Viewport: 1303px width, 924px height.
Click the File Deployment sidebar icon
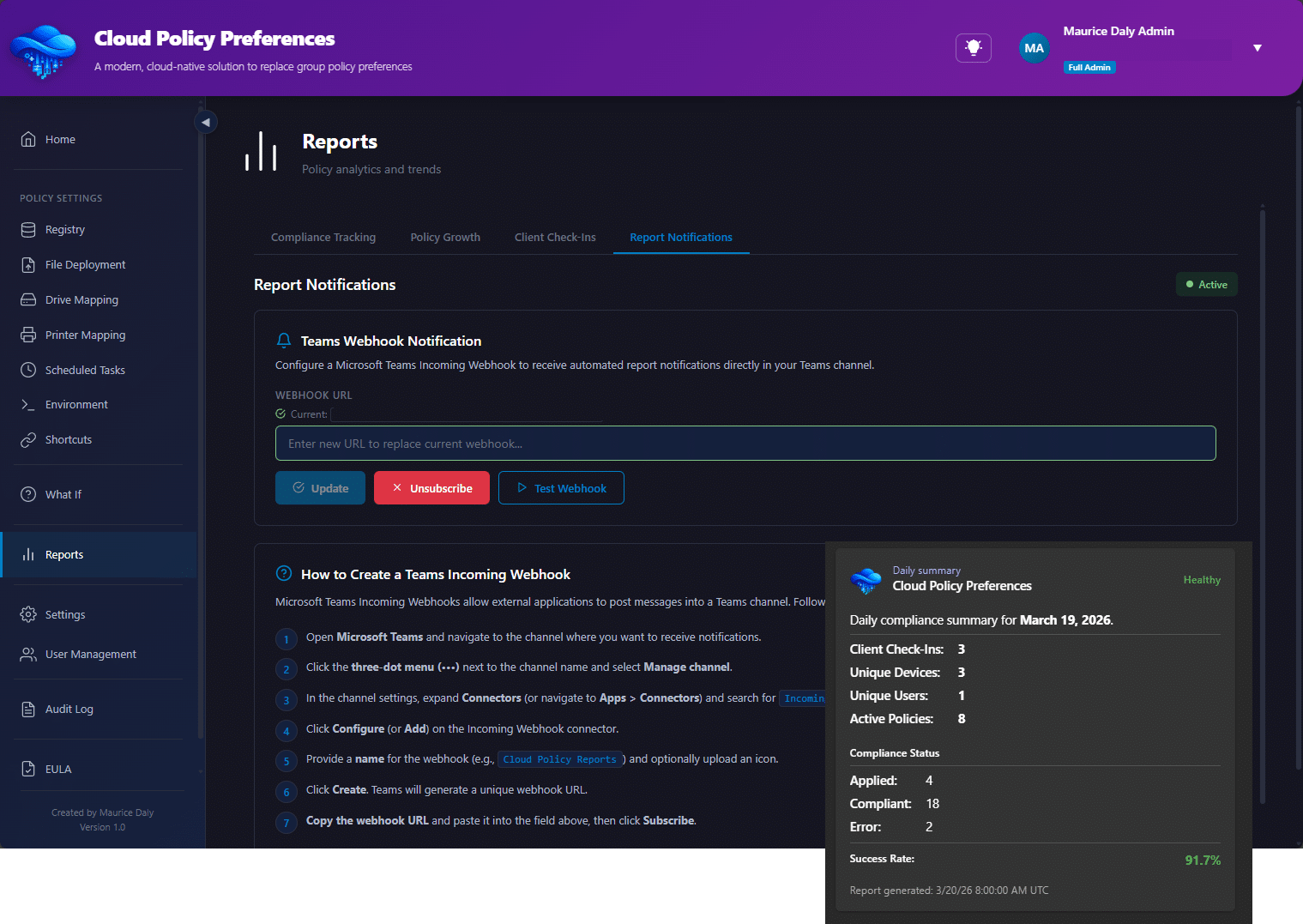tap(28, 265)
